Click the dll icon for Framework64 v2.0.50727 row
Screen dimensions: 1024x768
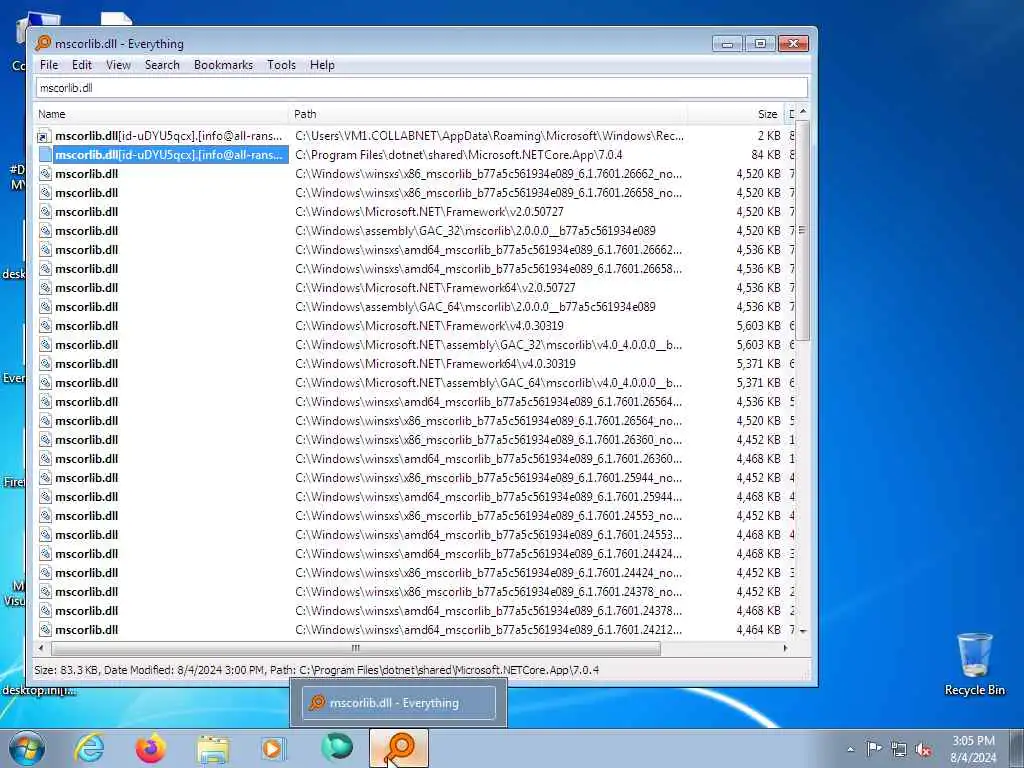pyautogui.click(x=44, y=287)
